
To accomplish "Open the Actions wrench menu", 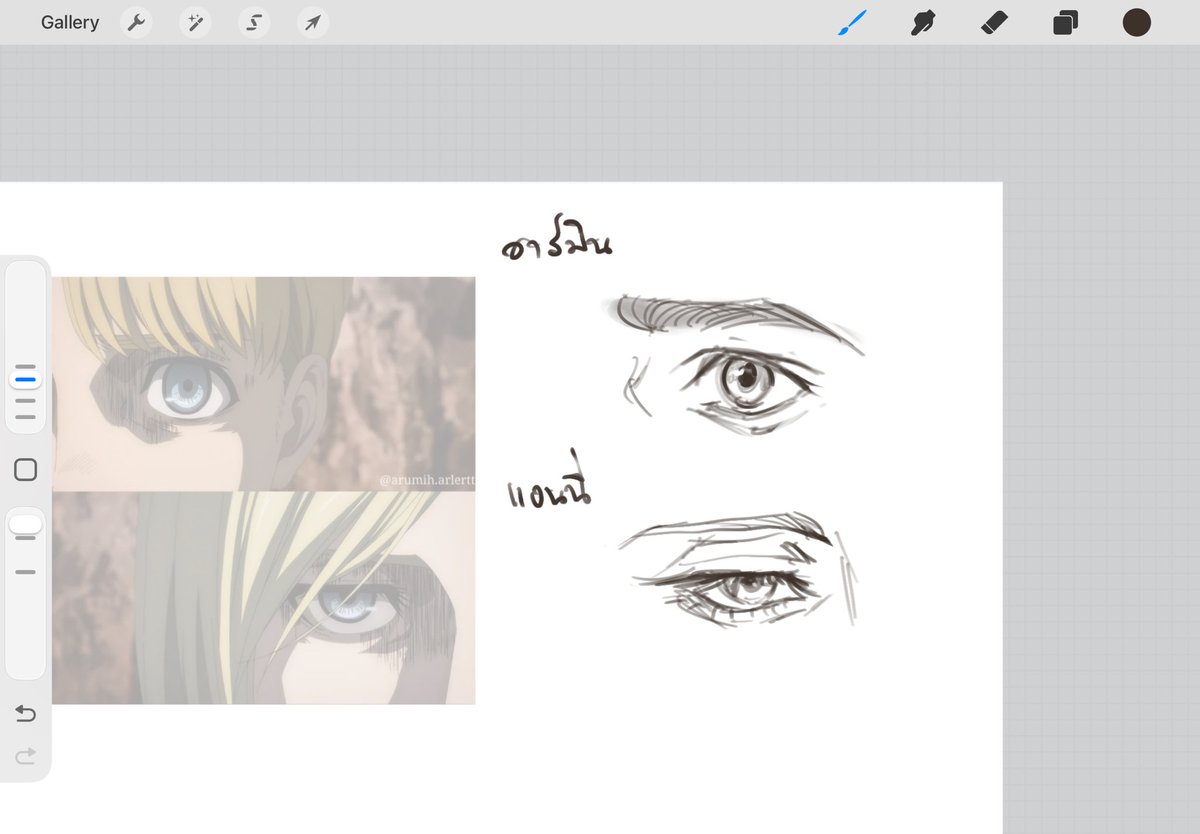I will [x=136, y=22].
